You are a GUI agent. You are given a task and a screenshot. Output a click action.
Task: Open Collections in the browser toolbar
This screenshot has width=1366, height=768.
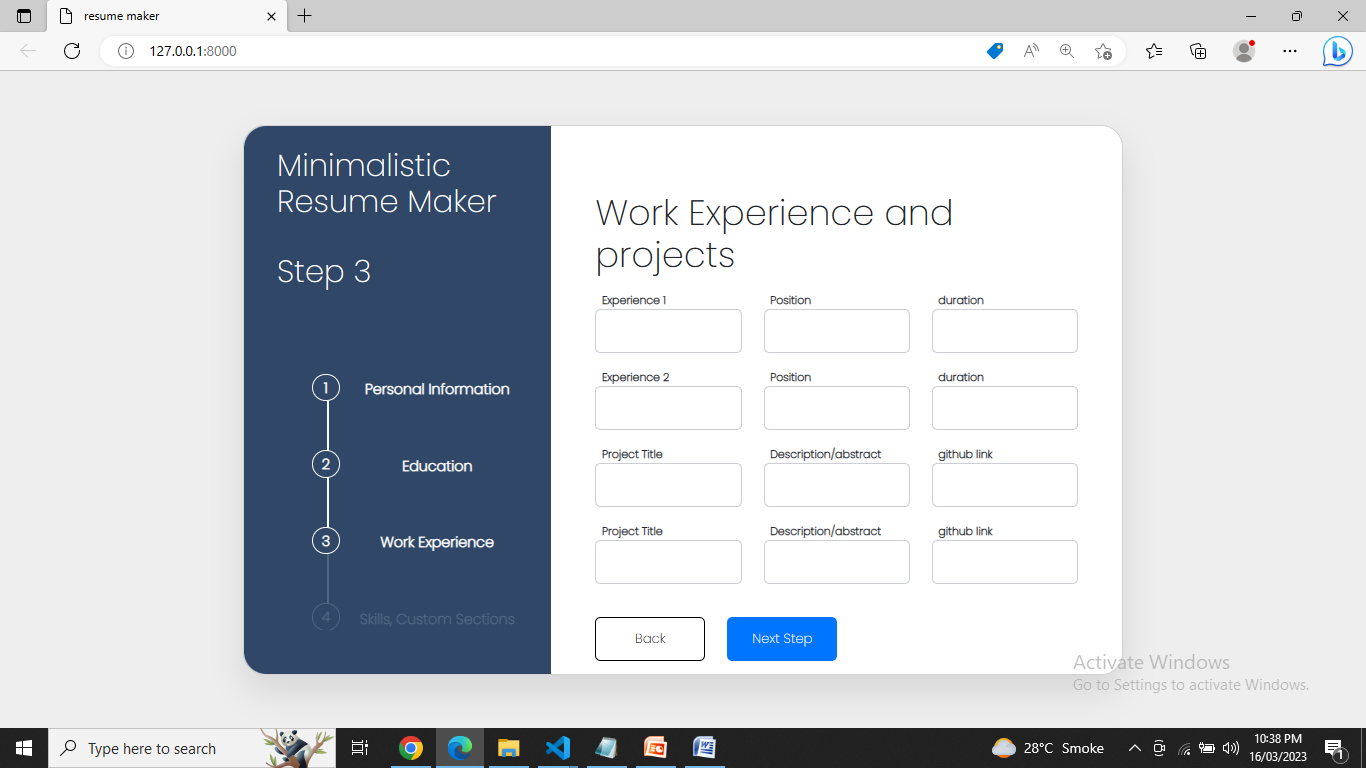pyautogui.click(x=1198, y=50)
